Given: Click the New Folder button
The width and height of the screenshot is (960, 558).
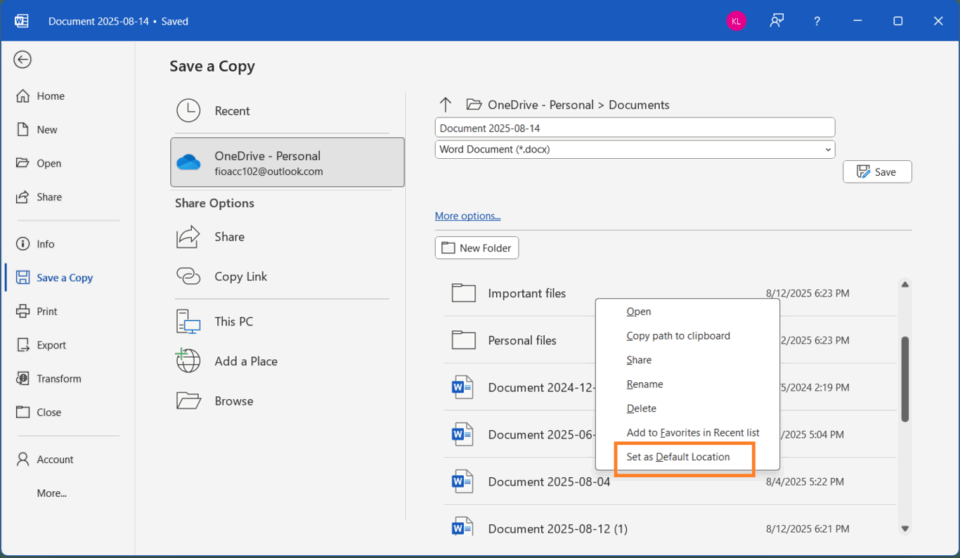Looking at the screenshot, I should [477, 248].
